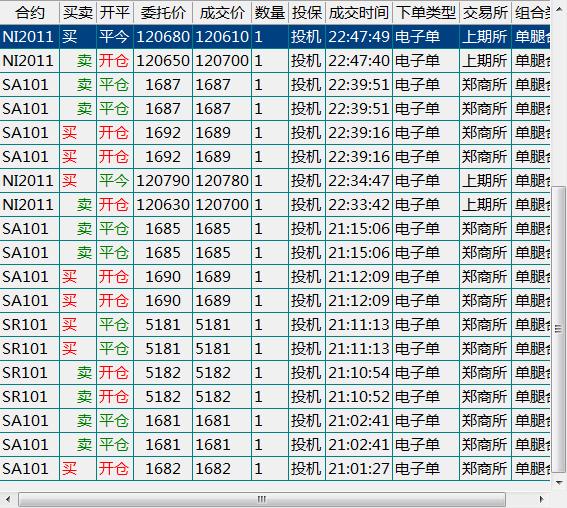
Task: Select the NI2011 row traded at 22:47:40
Action: coord(275,60)
